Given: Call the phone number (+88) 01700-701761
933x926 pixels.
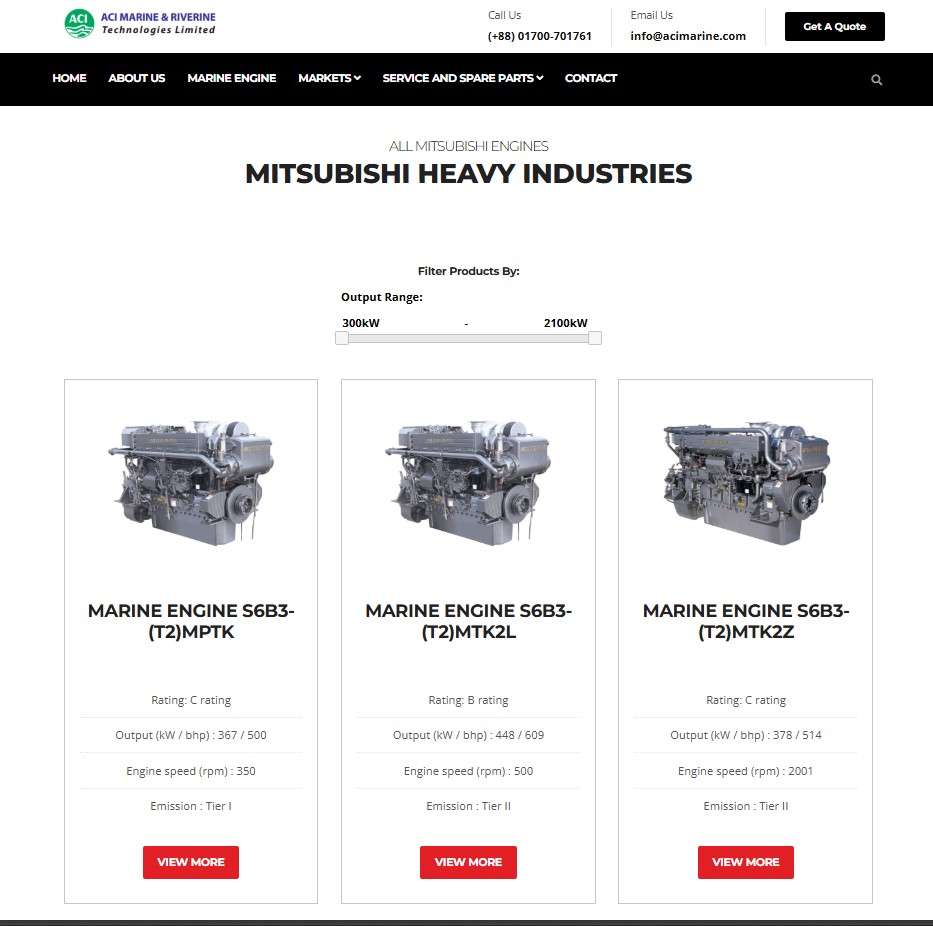Looking at the screenshot, I should [x=539, y=36].
